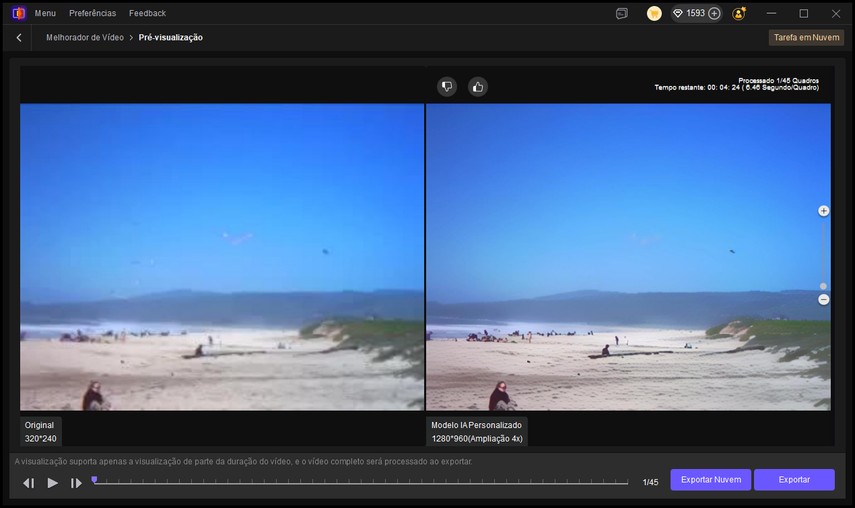Screen dimensions: 855x508
Task: Click the enhanced video preview
Action: tap(628, 257)
